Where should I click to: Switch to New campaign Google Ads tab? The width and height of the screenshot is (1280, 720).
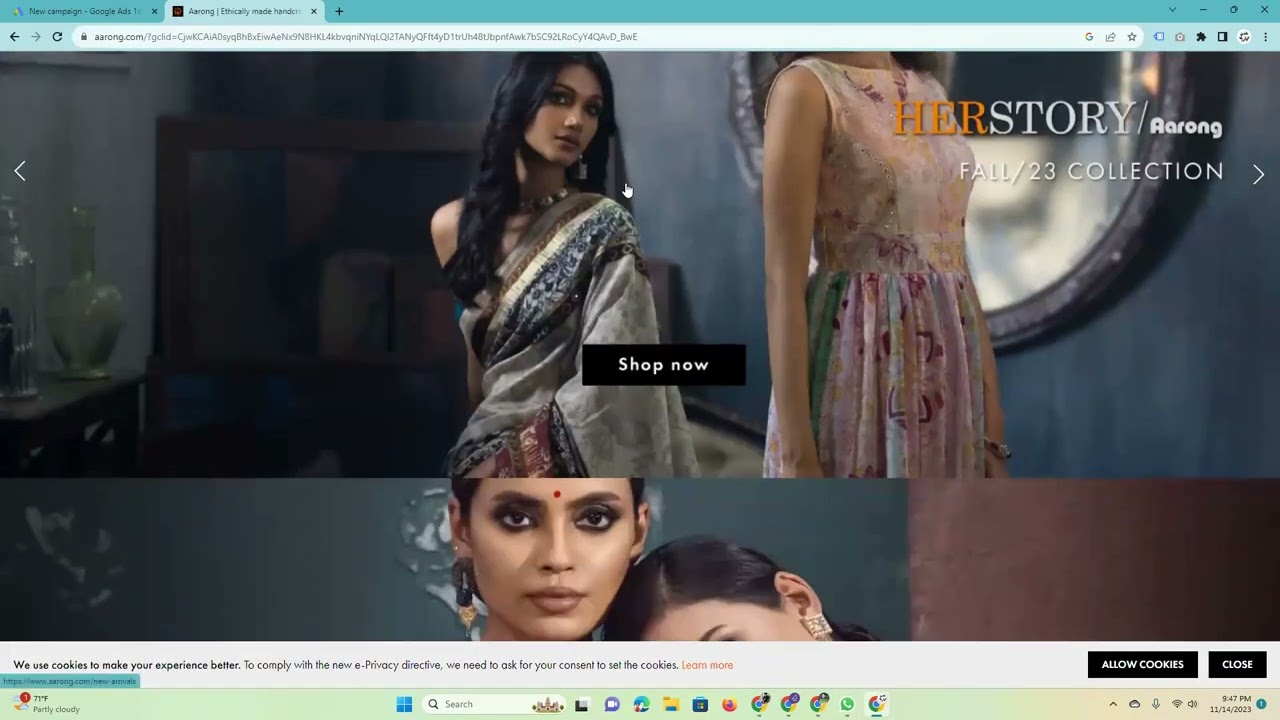click(x=85, y=11)
